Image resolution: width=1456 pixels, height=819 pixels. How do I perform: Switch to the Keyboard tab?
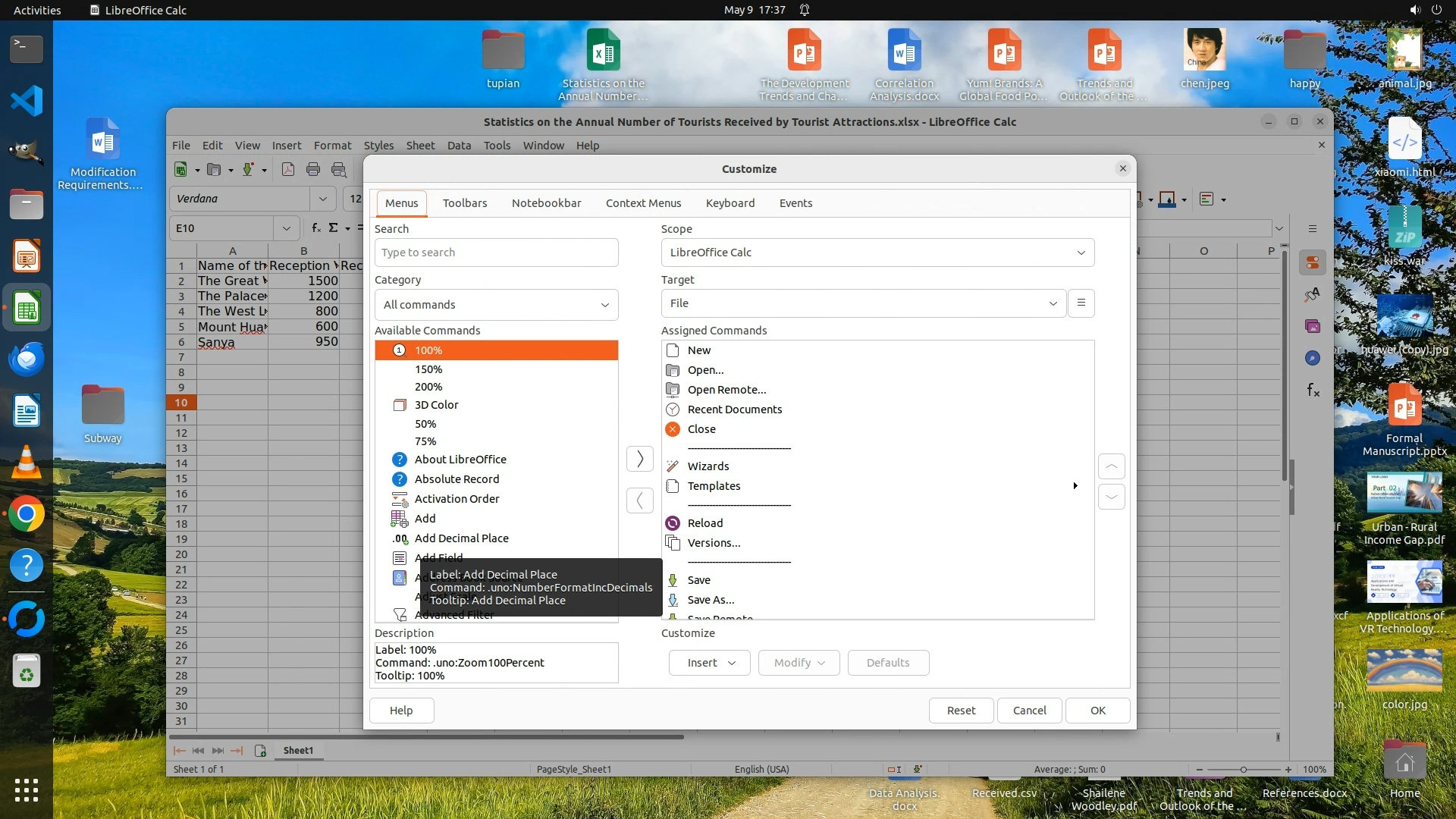tap(730, 203)
